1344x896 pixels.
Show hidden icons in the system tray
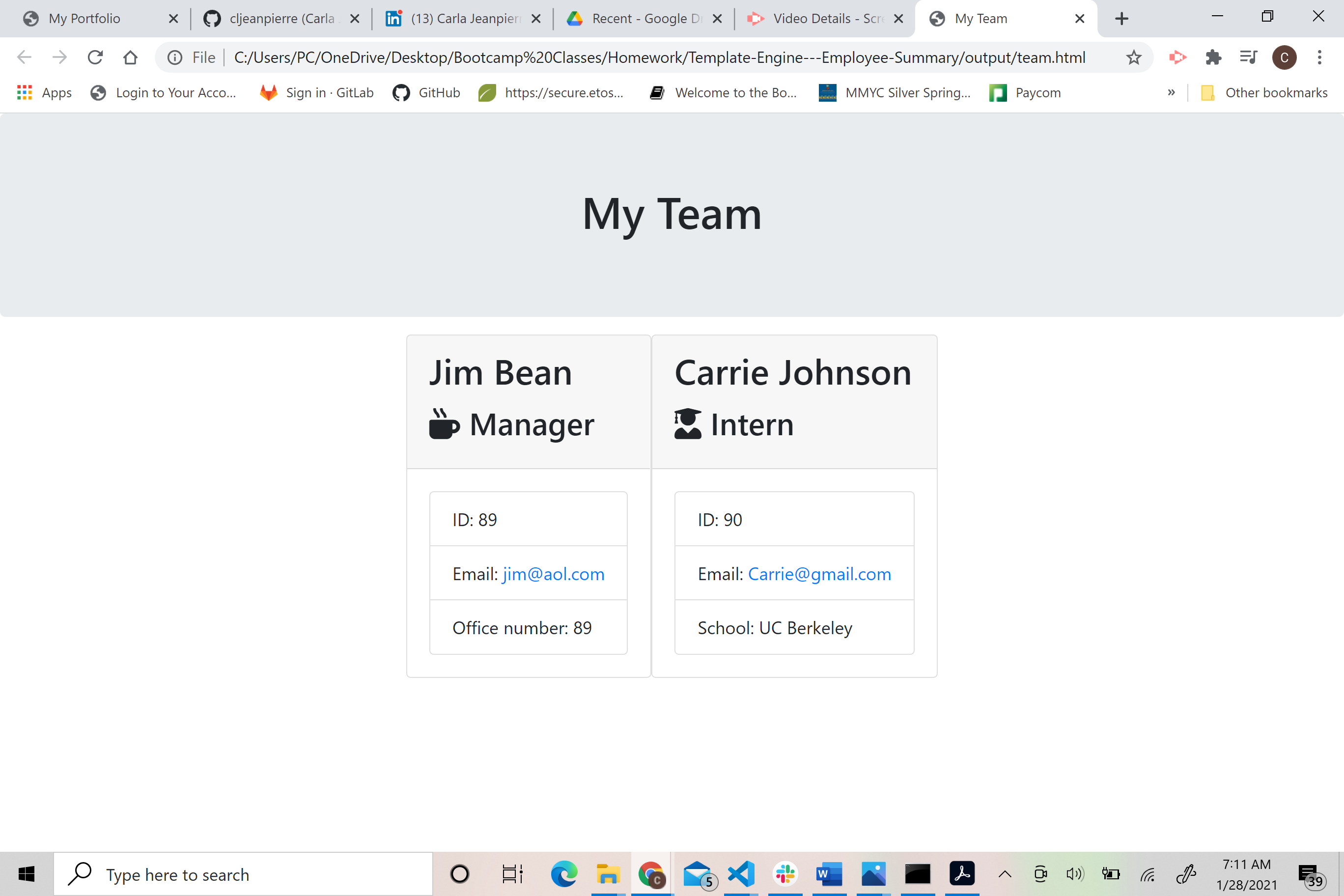pyautogui.click(x=1005, y=874)
